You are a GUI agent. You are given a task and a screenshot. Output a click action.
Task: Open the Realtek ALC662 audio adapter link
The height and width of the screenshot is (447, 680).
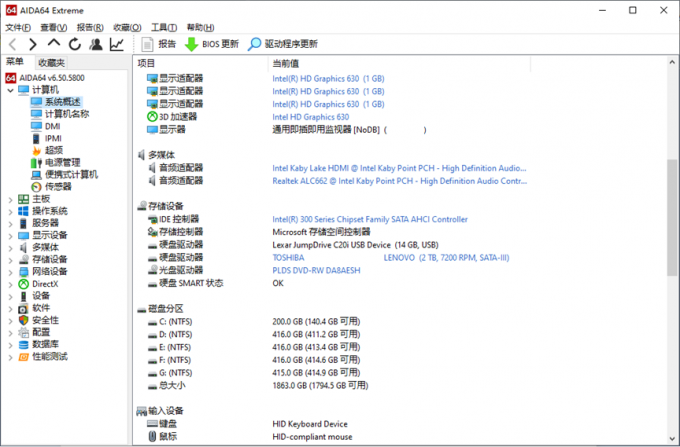pos(399,181)
